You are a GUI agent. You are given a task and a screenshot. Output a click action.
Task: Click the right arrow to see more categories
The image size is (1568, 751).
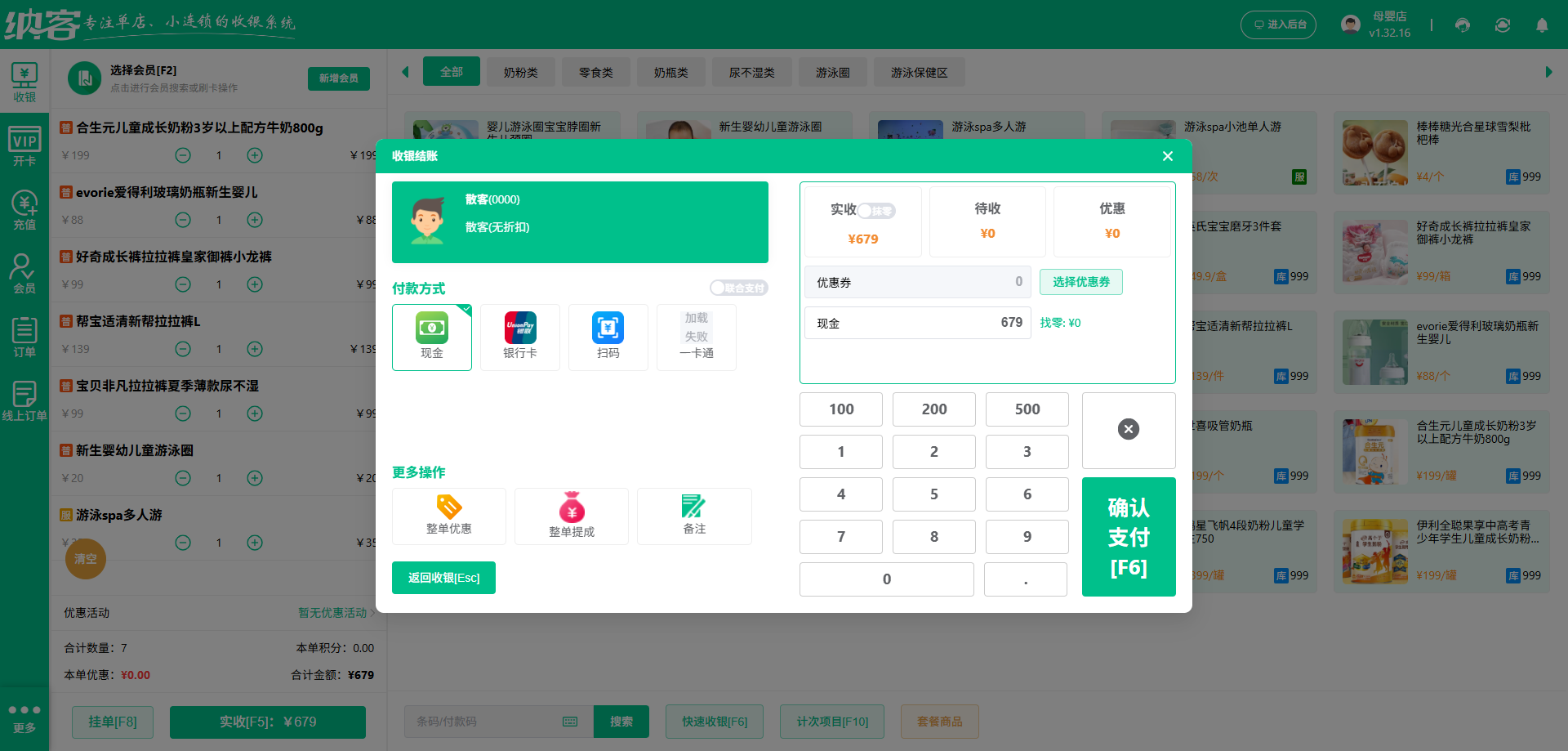click(1548, 72)
